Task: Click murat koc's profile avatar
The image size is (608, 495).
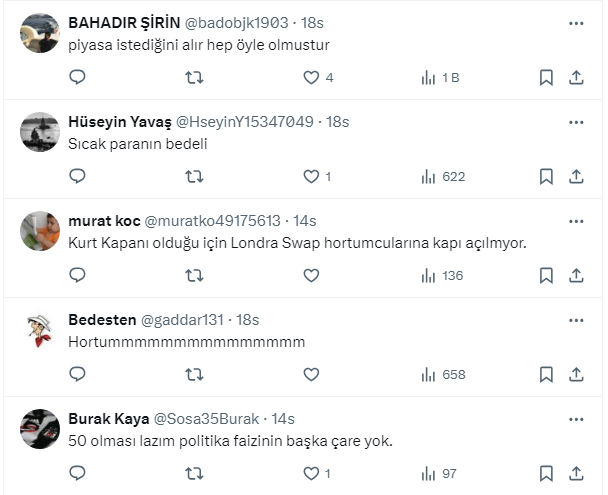Action: [x=40, y=231]
